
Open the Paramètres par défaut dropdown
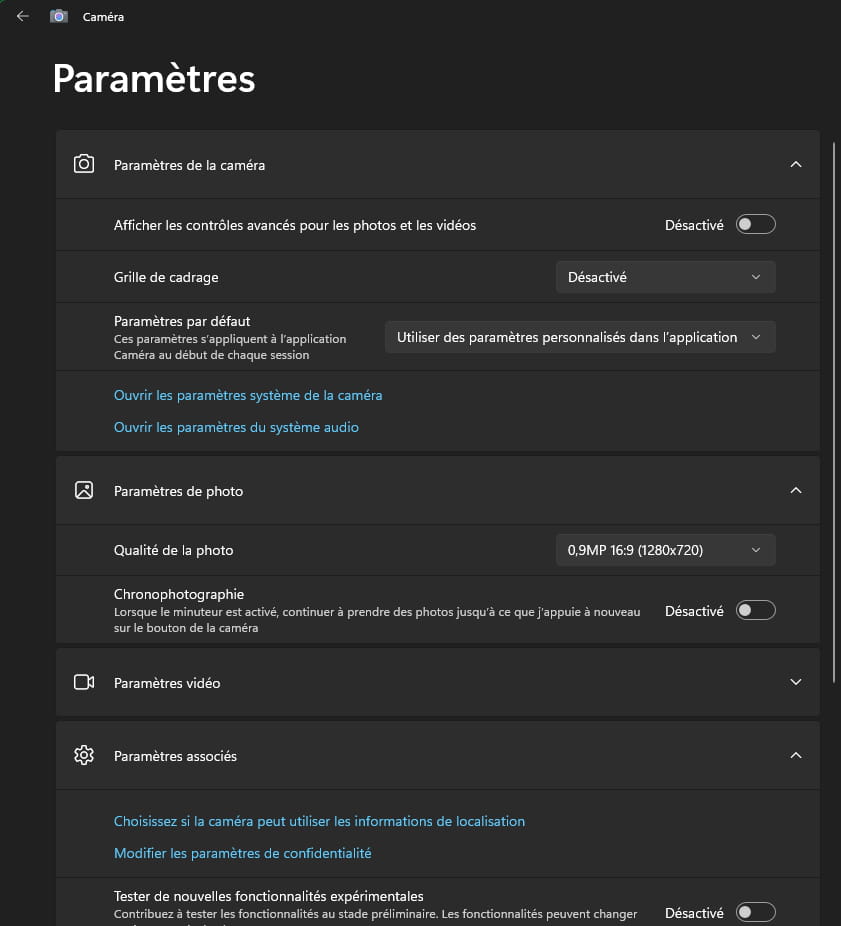(580, 337)
